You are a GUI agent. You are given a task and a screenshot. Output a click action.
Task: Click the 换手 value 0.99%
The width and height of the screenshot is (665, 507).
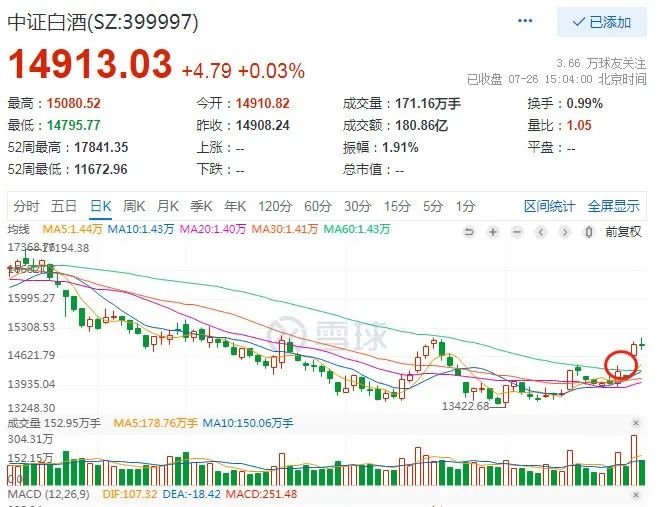click(x=584, y=103)
